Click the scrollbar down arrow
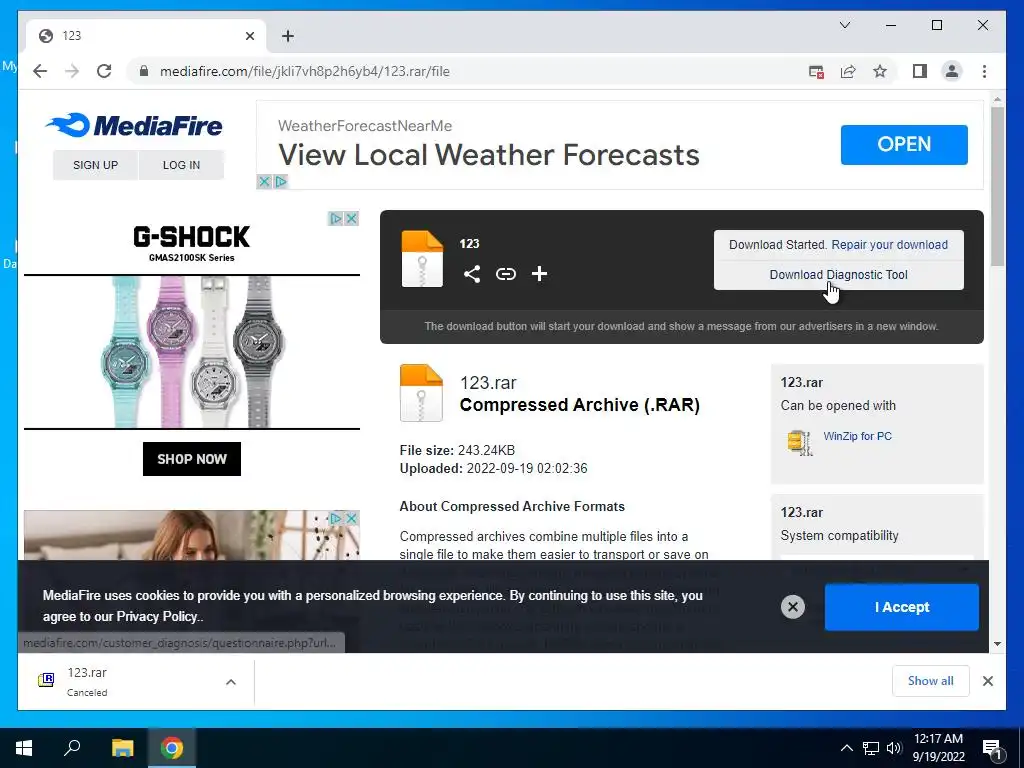1024x768 pixels. tap(997, 644)
